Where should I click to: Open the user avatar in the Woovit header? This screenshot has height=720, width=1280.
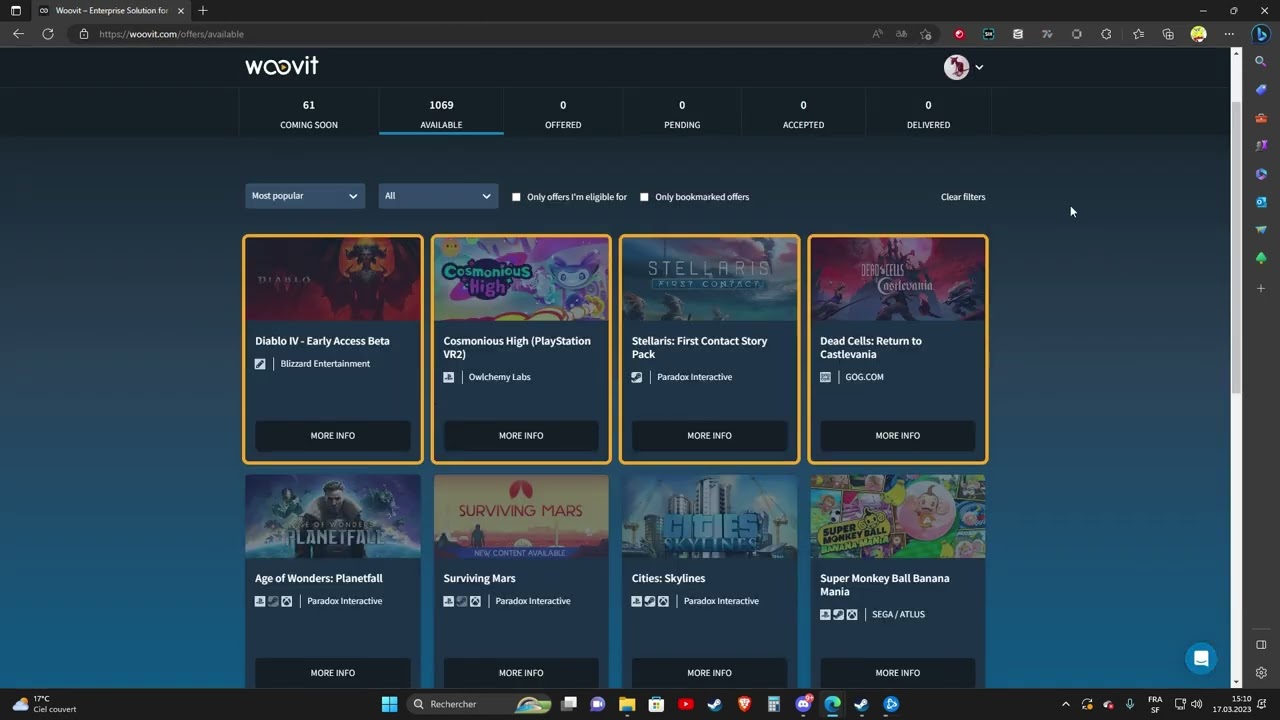(x=956, y=67)
